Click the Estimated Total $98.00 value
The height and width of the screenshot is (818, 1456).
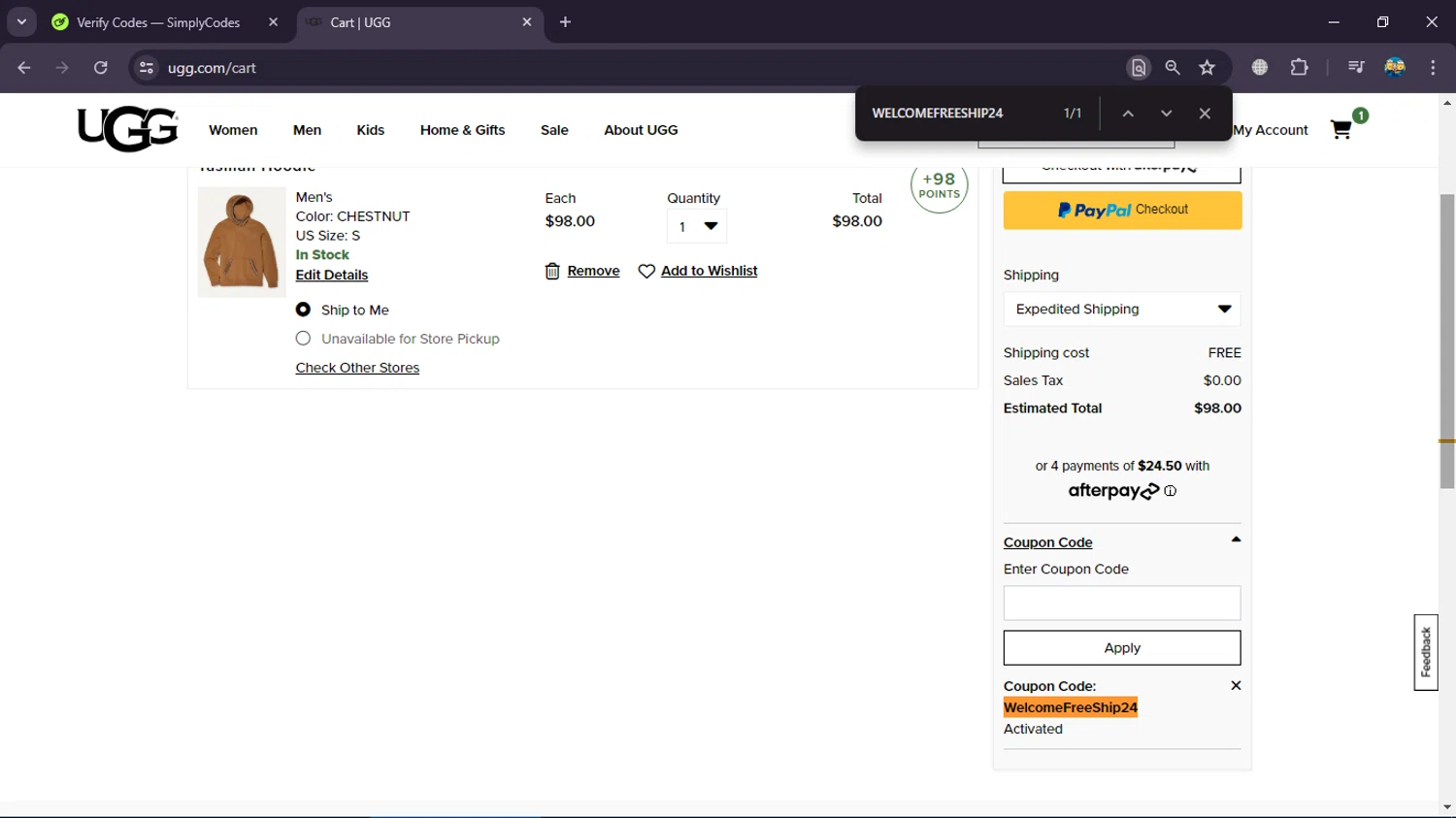[1217, 409]
